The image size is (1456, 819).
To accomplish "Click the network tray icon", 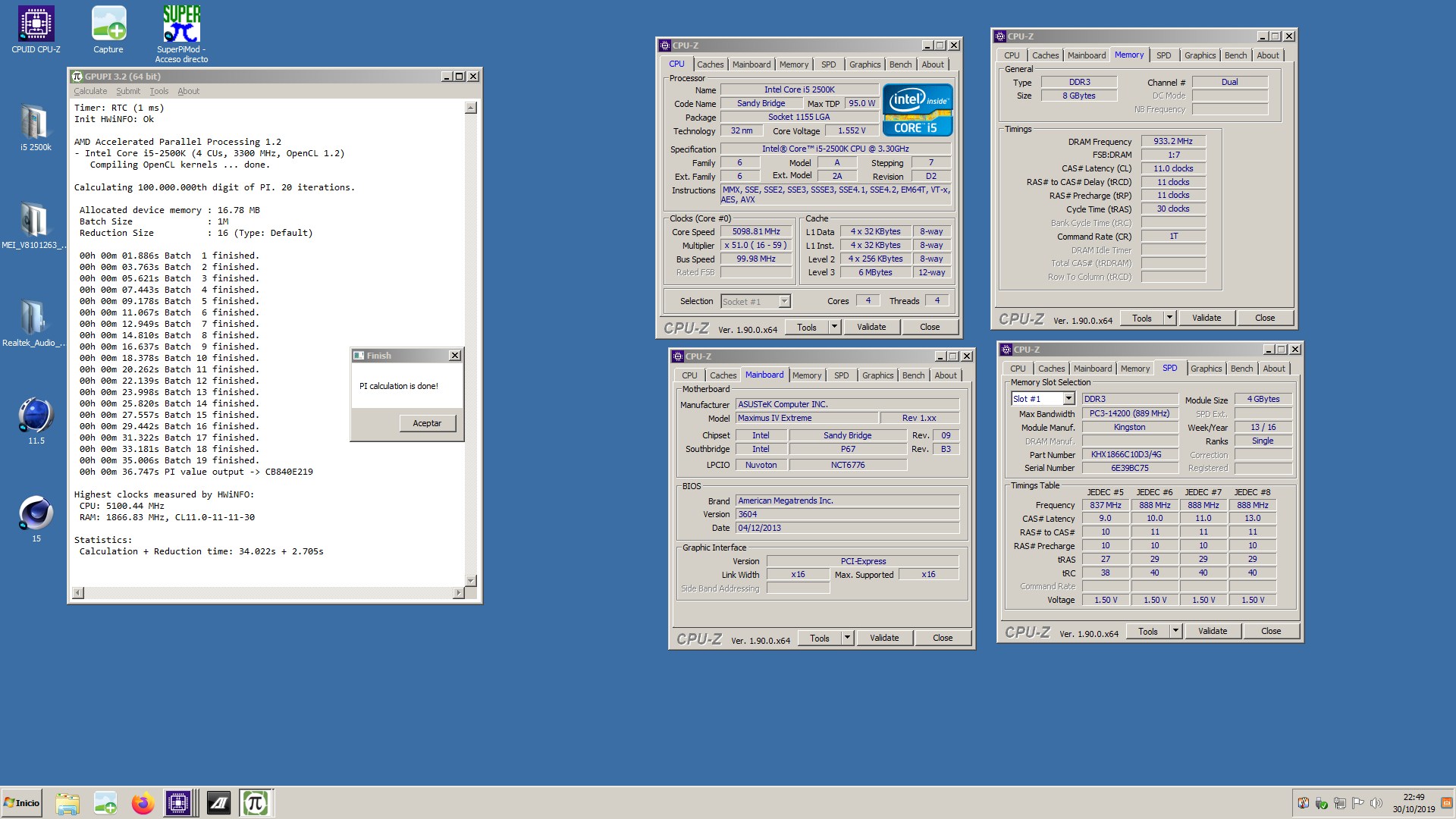I will tap(1340, 803).
